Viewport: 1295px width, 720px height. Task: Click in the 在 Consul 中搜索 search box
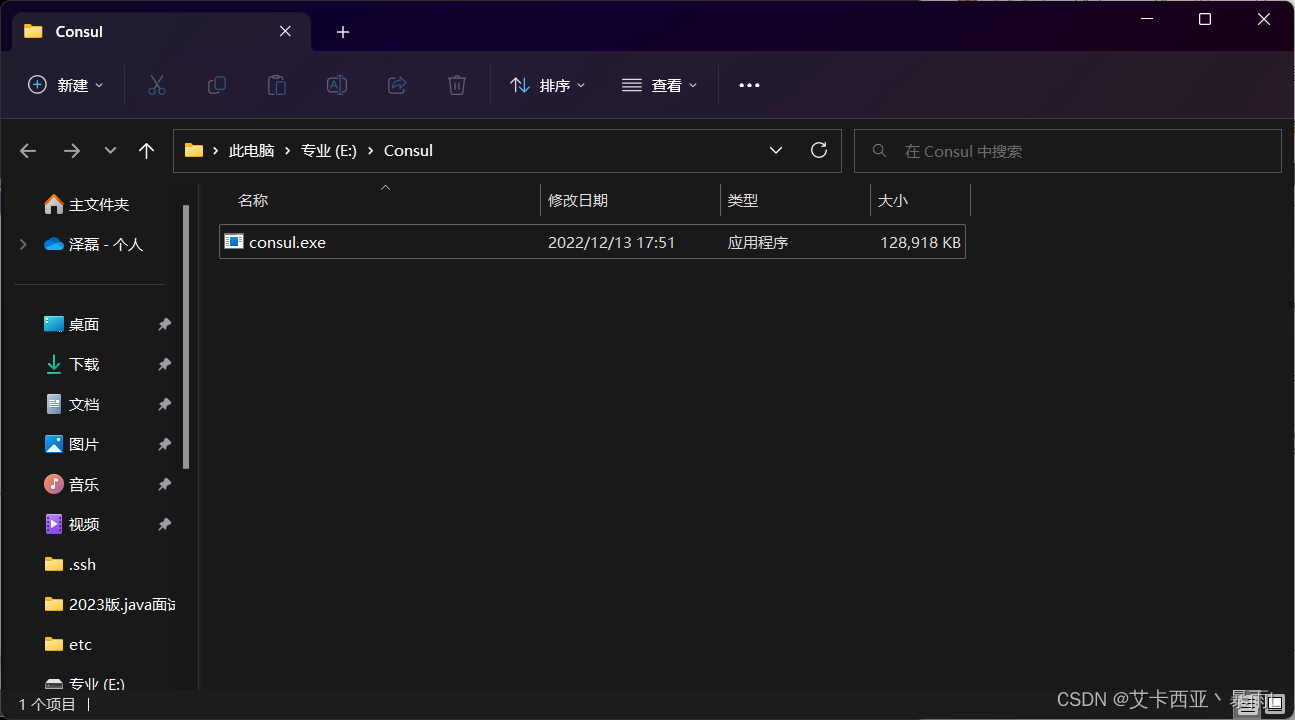tap(1067, 151)
